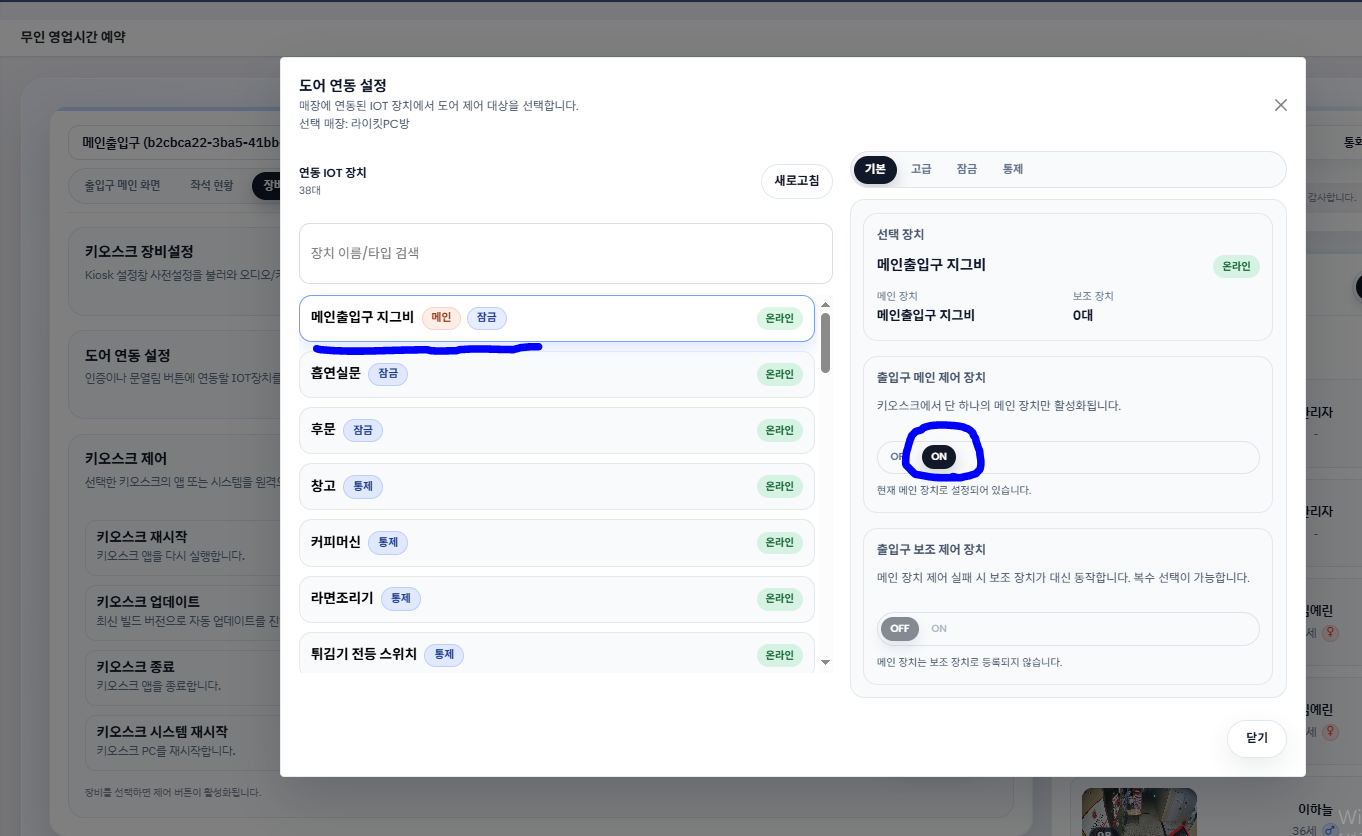Viewport: 1362px width, 836px height.
Task: Click the 잠금 badge next to 후문
Action: tap(362, 429)
